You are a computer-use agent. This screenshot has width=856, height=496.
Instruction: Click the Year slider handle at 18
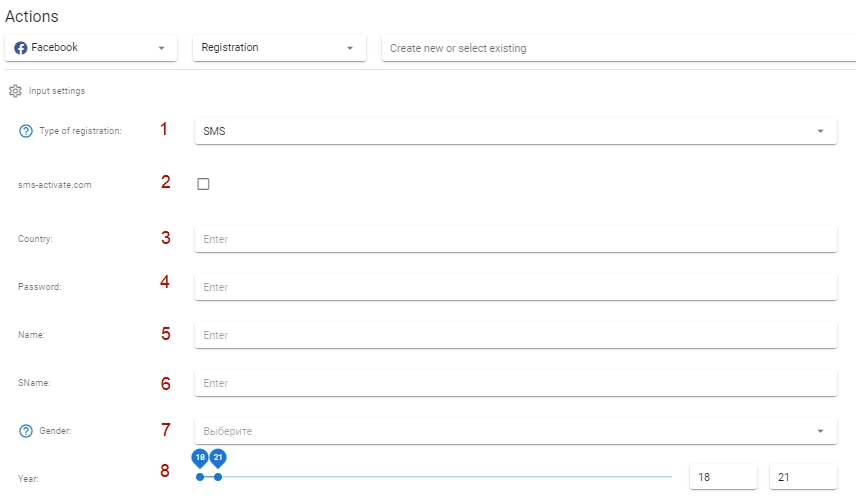(200, 477)
